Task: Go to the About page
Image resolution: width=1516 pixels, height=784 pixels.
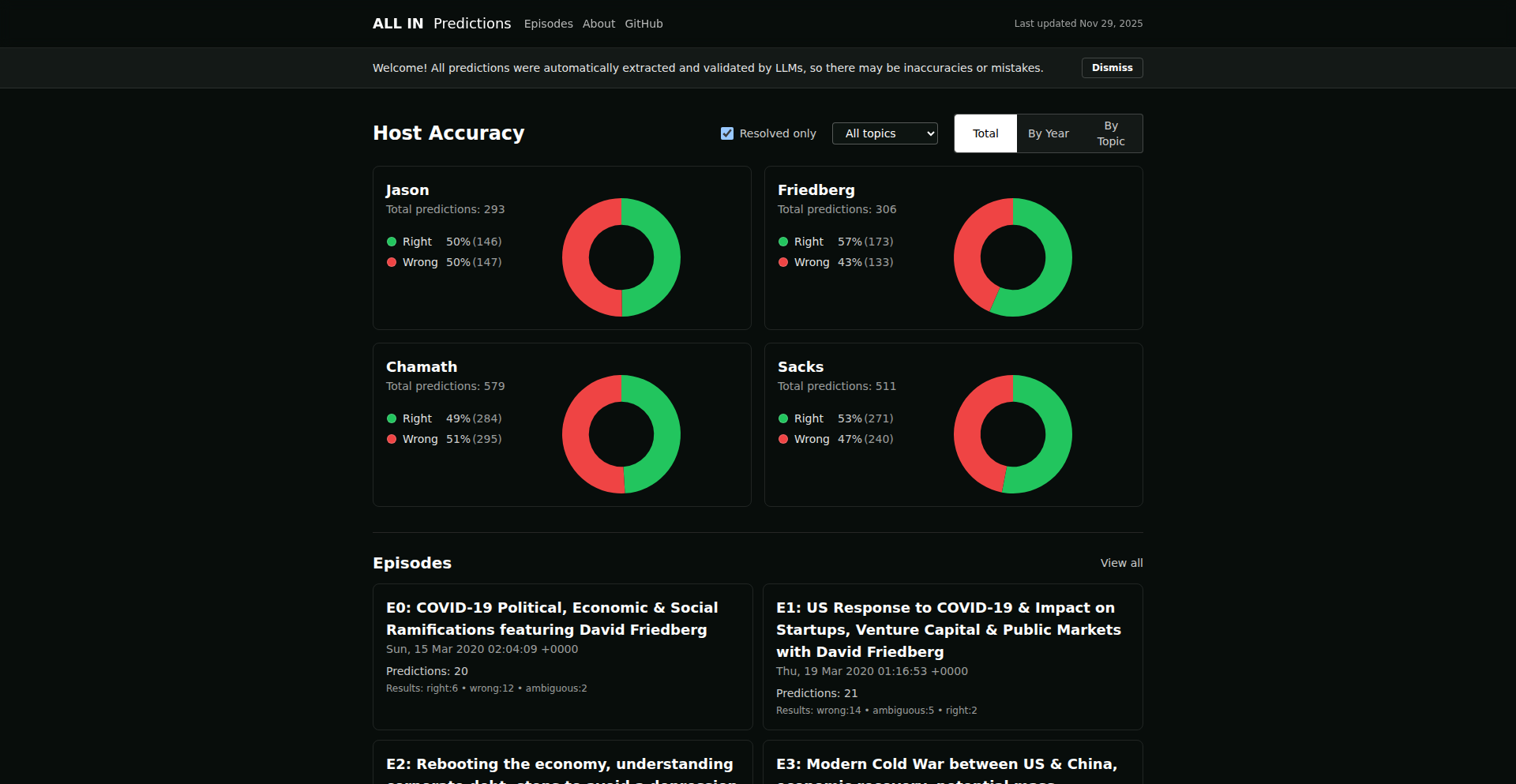Action: (x=599, y=24)
